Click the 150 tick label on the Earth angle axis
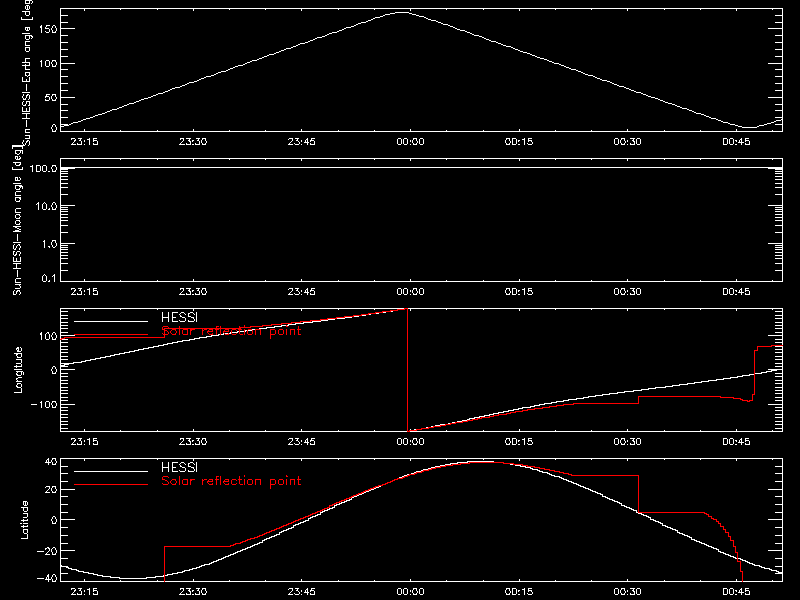Image resolution: width=800 pixels, height=600 pixels. [47, 29]
